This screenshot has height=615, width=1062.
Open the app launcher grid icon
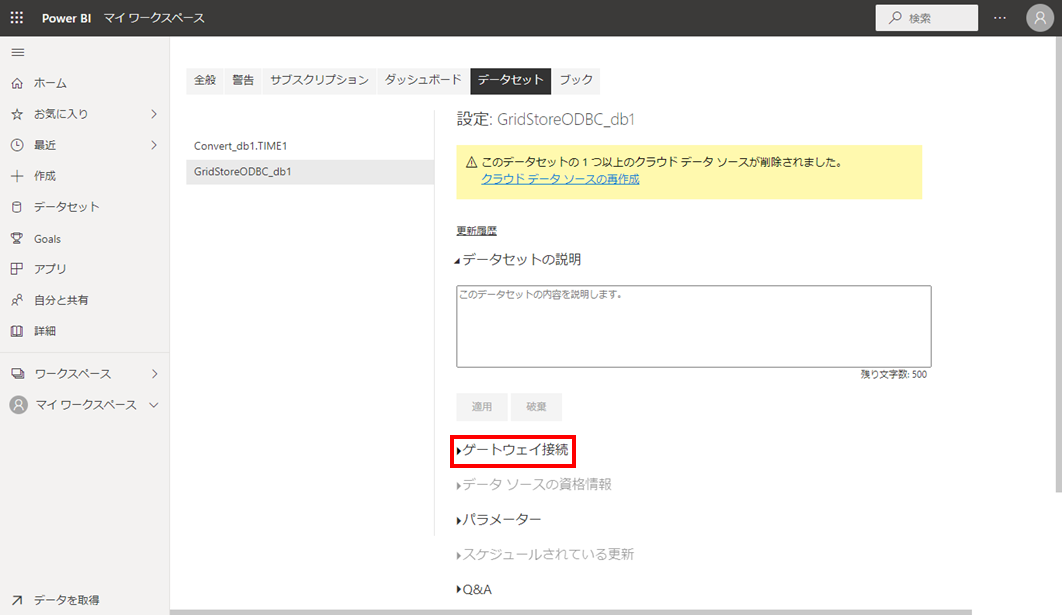17,18
